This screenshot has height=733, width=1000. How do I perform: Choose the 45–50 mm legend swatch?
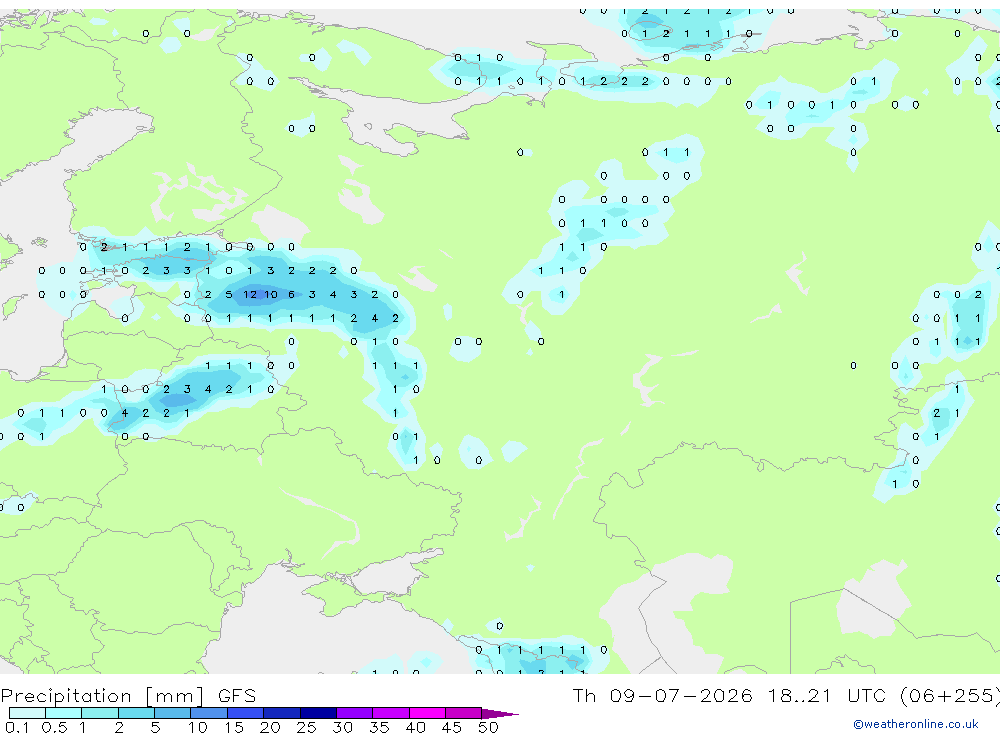(x=464, y=713)
